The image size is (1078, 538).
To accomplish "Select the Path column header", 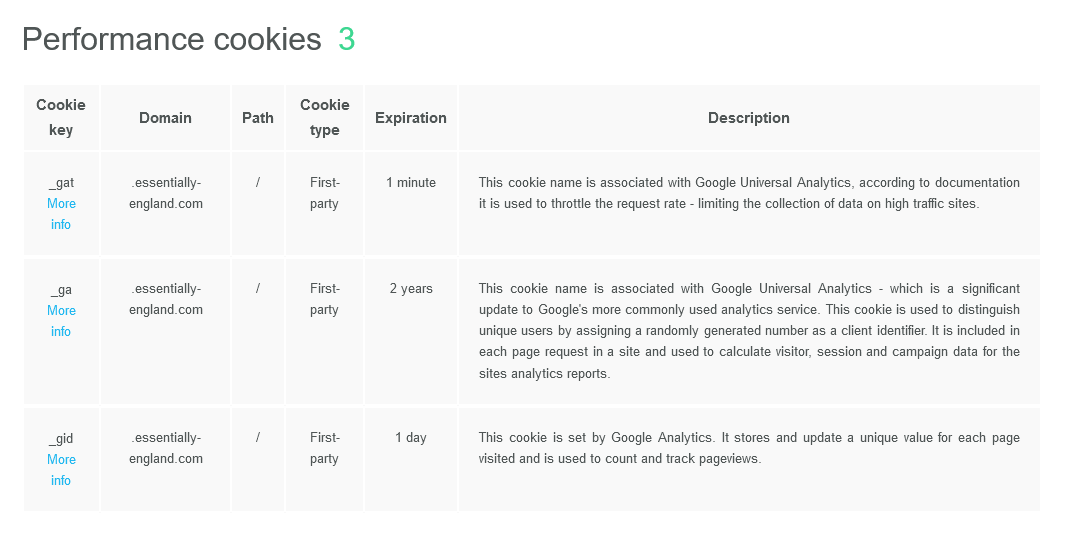I will point(258,118).
